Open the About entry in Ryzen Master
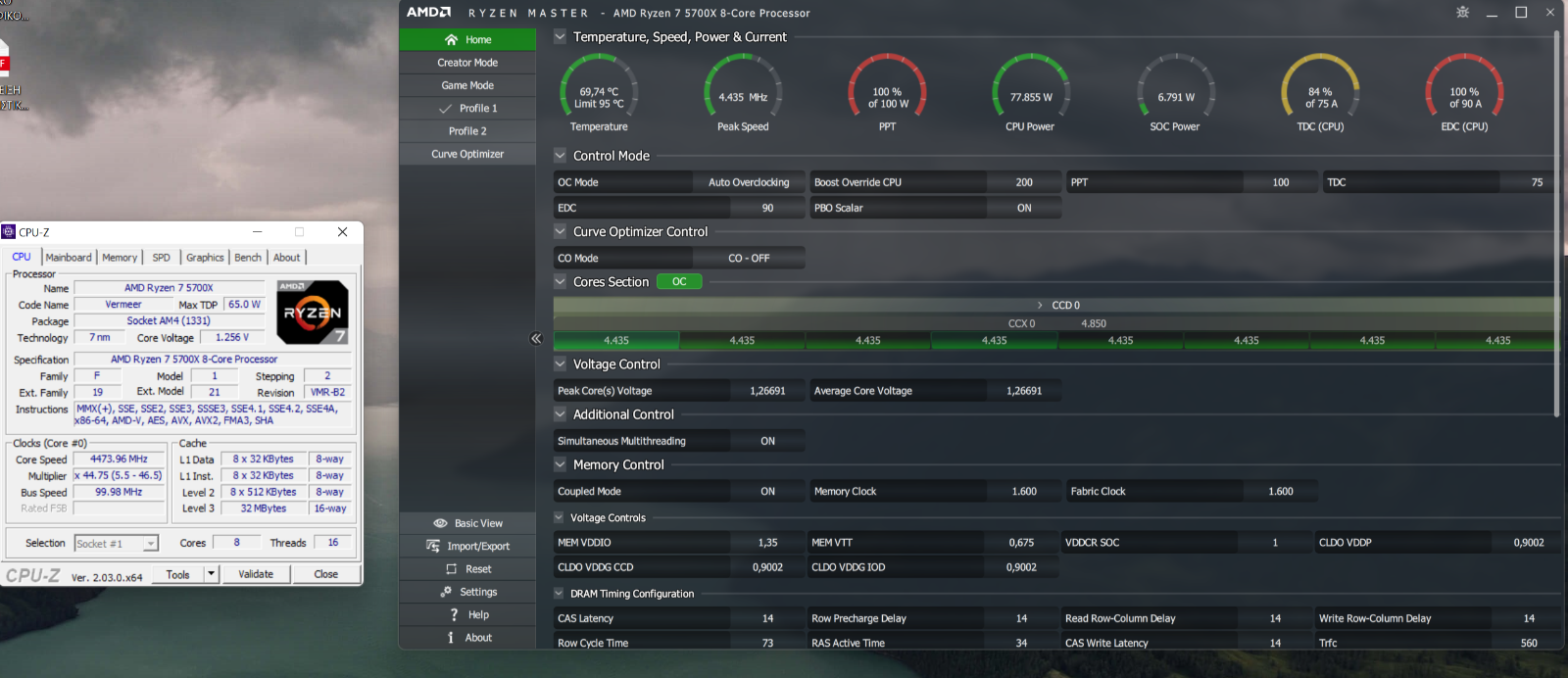The image size is (1568, 678). (467, 638)
